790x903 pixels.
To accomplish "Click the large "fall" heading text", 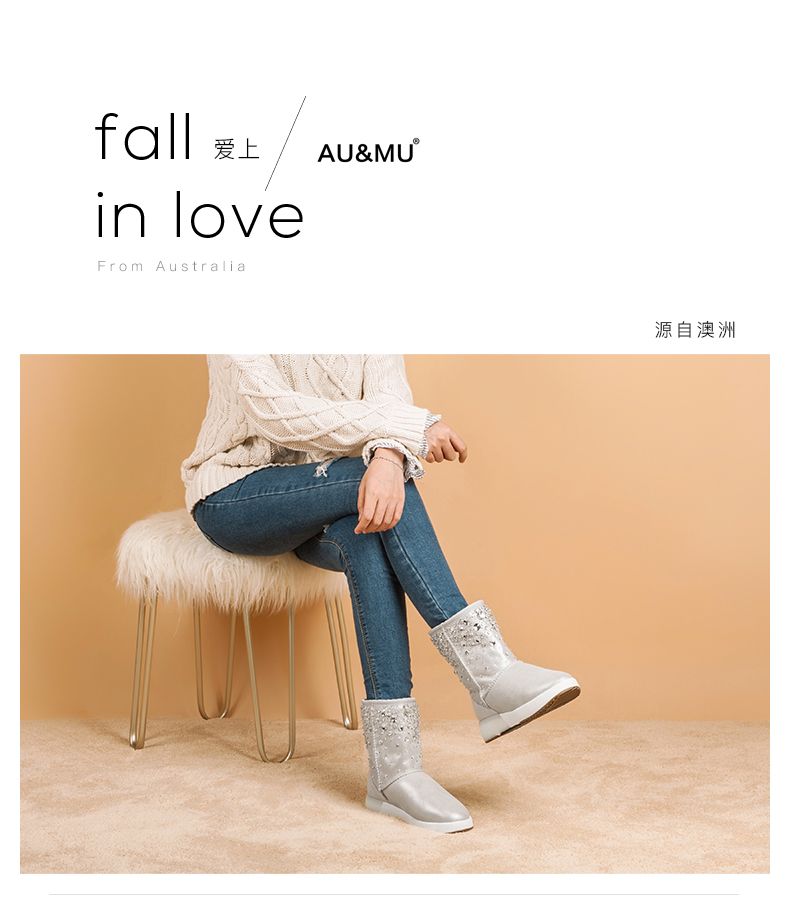I will pos(143,136).
